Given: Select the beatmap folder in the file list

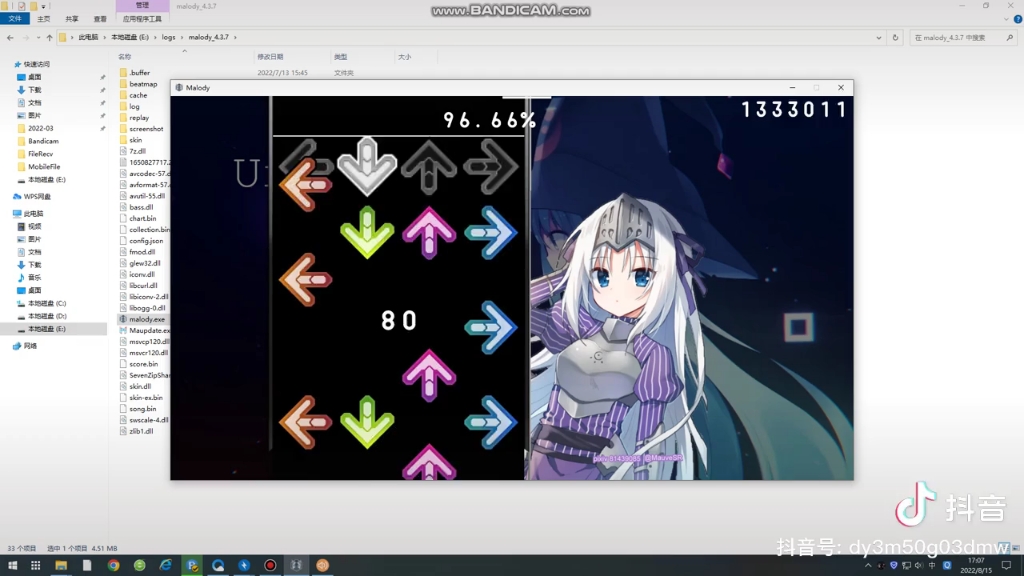Looking at the screenshot, I should click(x=143, y=84).
